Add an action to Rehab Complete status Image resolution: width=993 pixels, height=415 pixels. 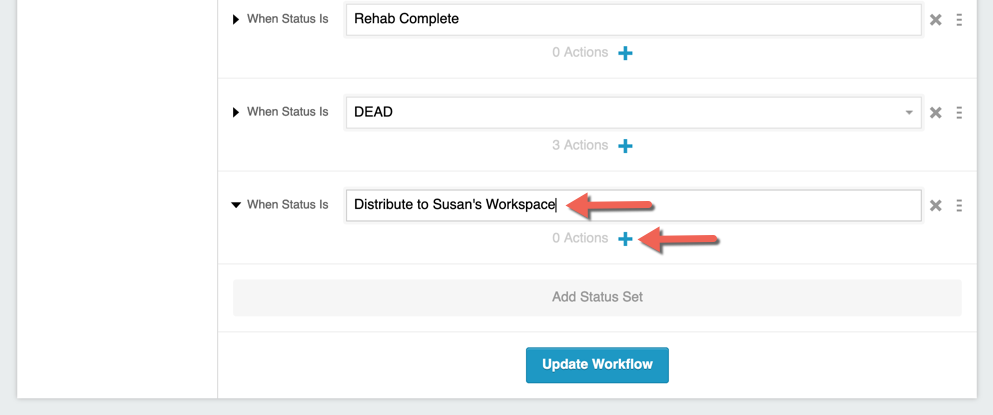(x=625, y=53)
